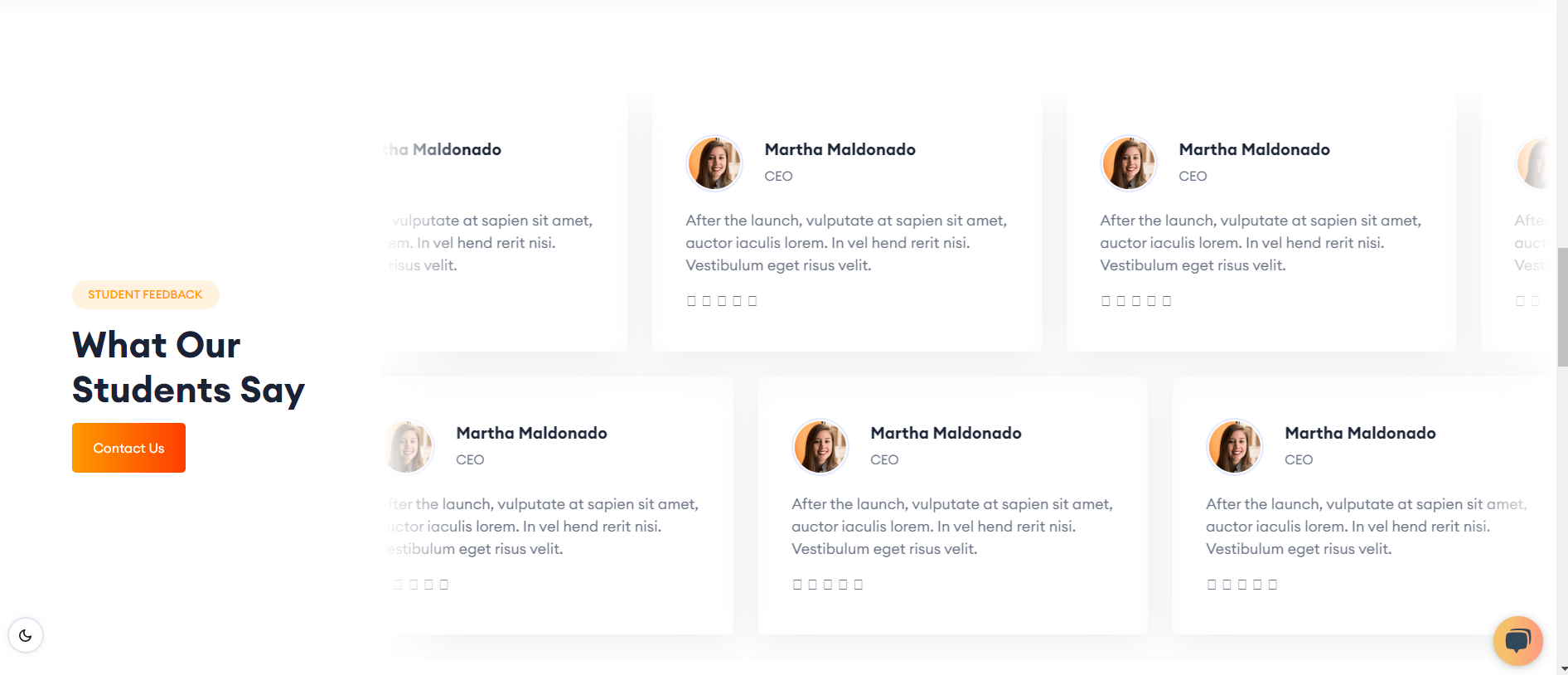Click the faded avatar in the bottom left card

pos(409,446)
